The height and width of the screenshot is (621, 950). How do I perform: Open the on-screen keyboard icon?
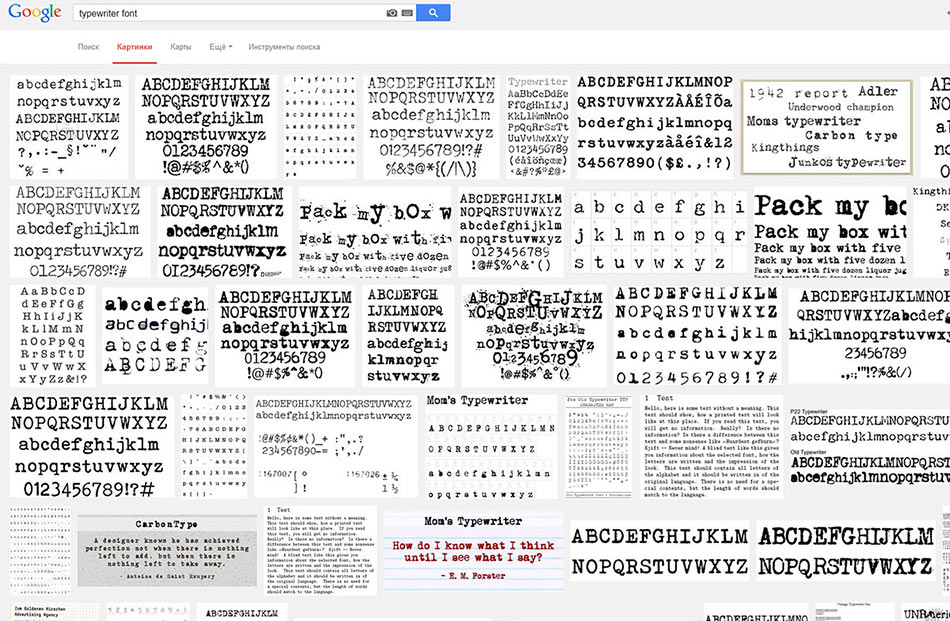click(406, 13)
